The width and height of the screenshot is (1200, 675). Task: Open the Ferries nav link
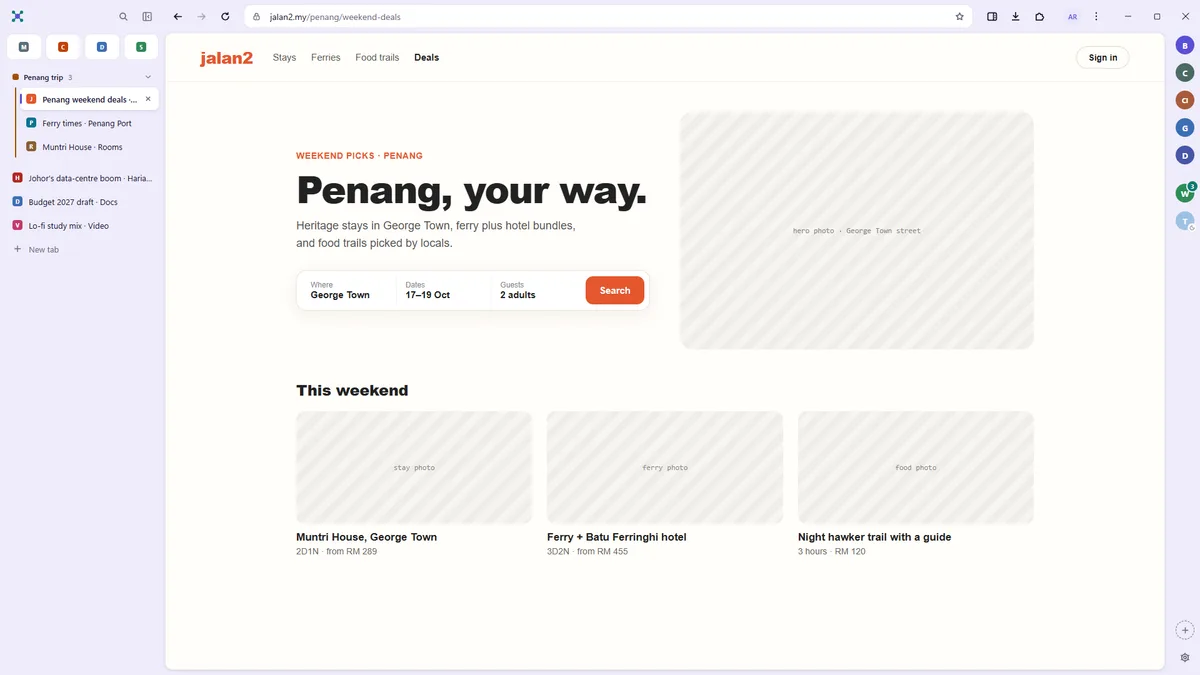coord(326,58)
